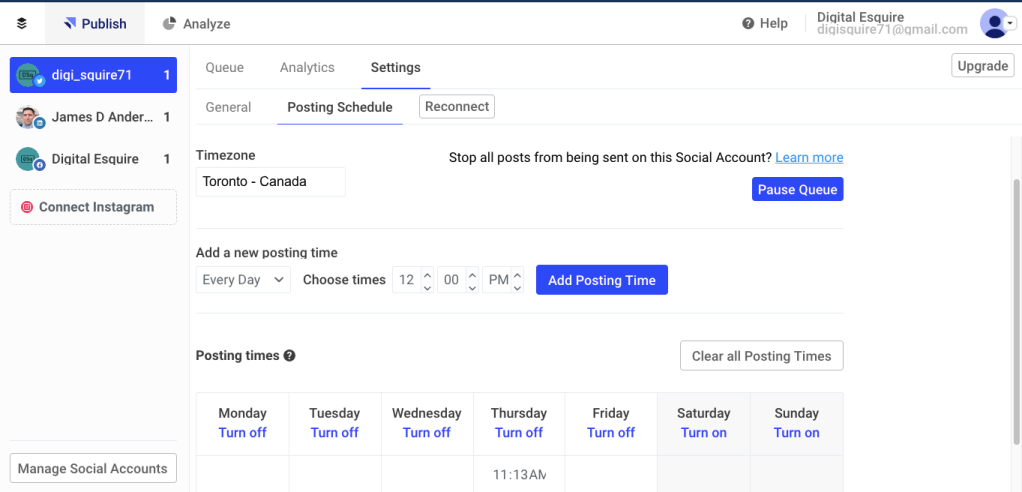Open the user profile avatar menu
1022x492 pixels.
995,23
